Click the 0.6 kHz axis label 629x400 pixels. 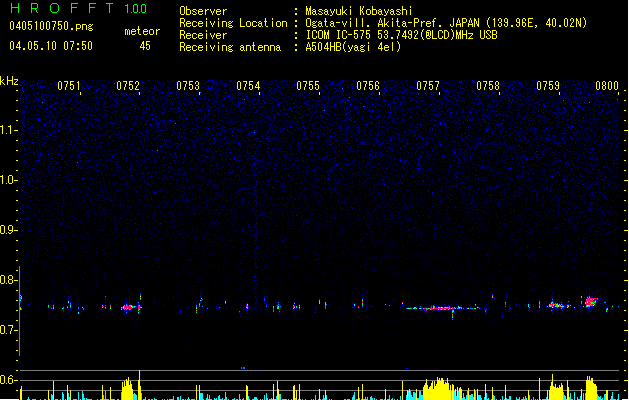pyautogui.click(x=8, y=380)
